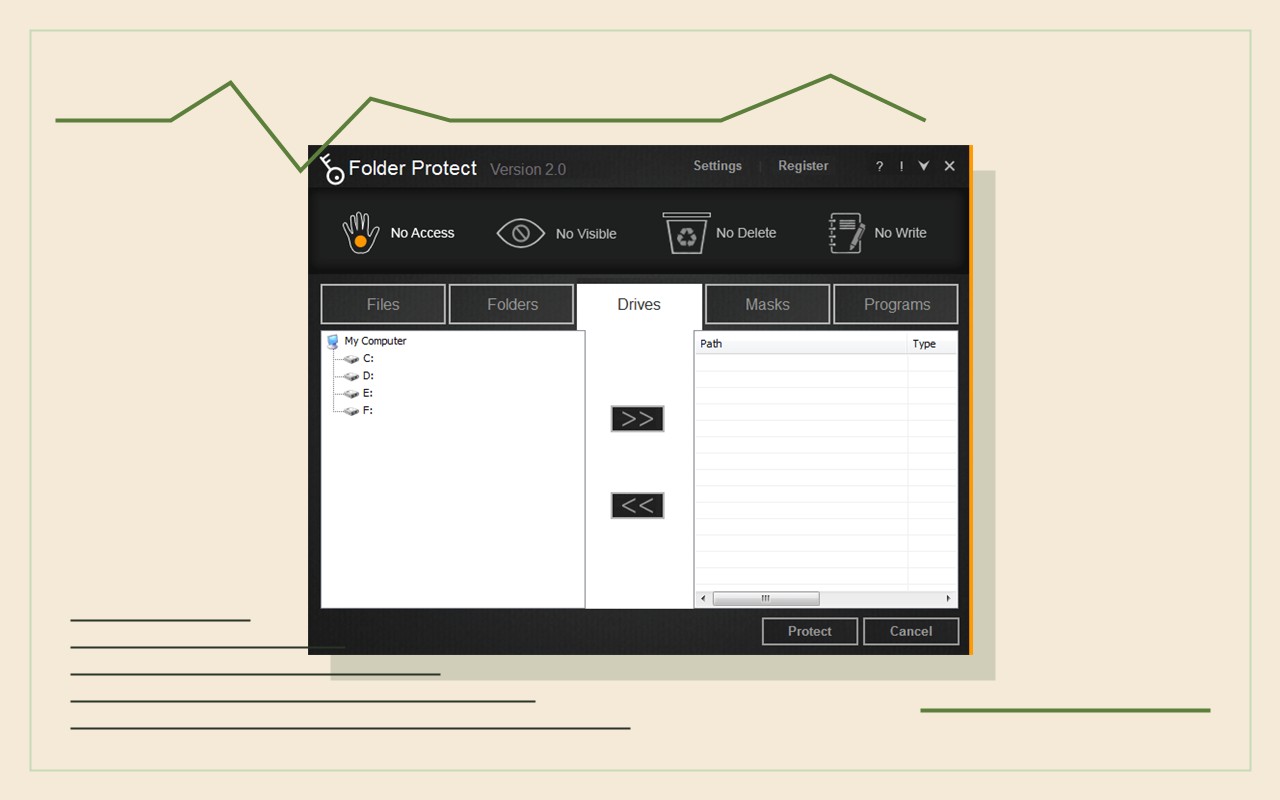Viewport: 1280px width, 800px height.
Task: Sort by the Type column header
Action: [x=932, y=343]
